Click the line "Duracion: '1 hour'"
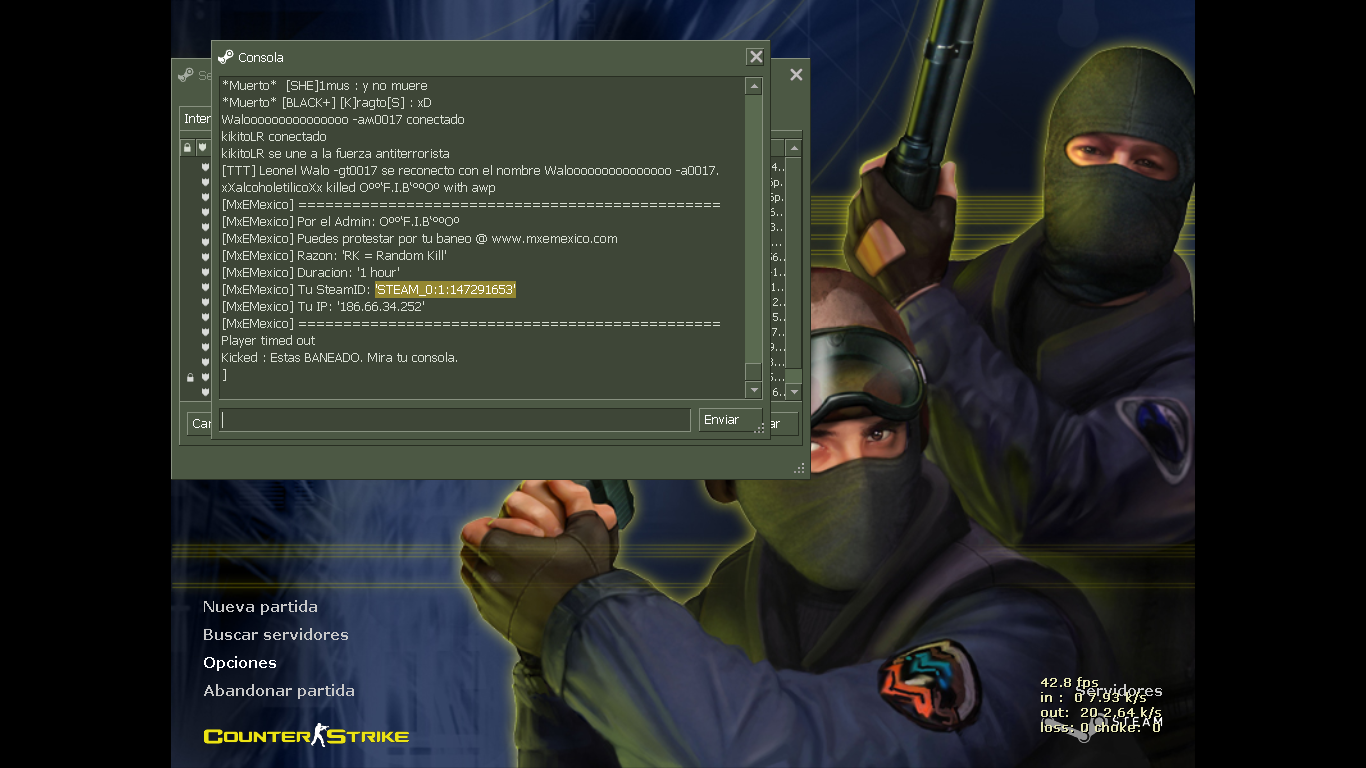Screen dimensions: 1366x768 click(311, 272)
